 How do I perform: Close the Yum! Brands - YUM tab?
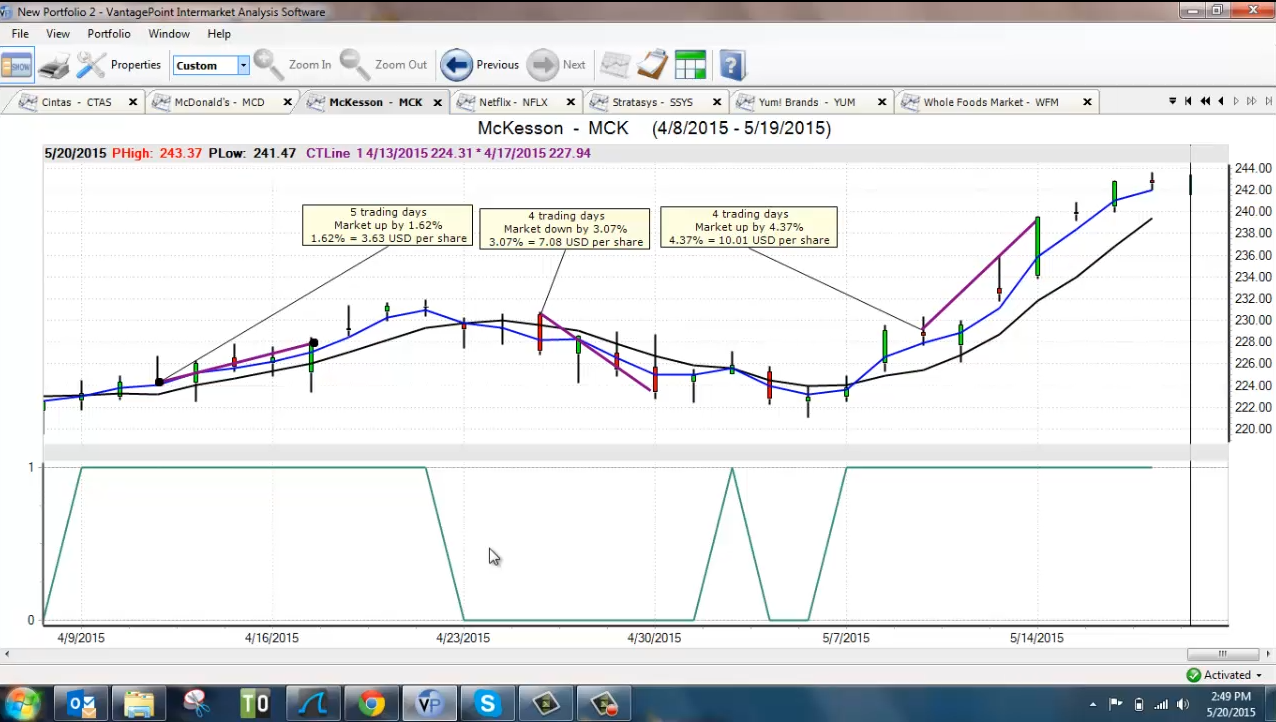click(882, 102)
